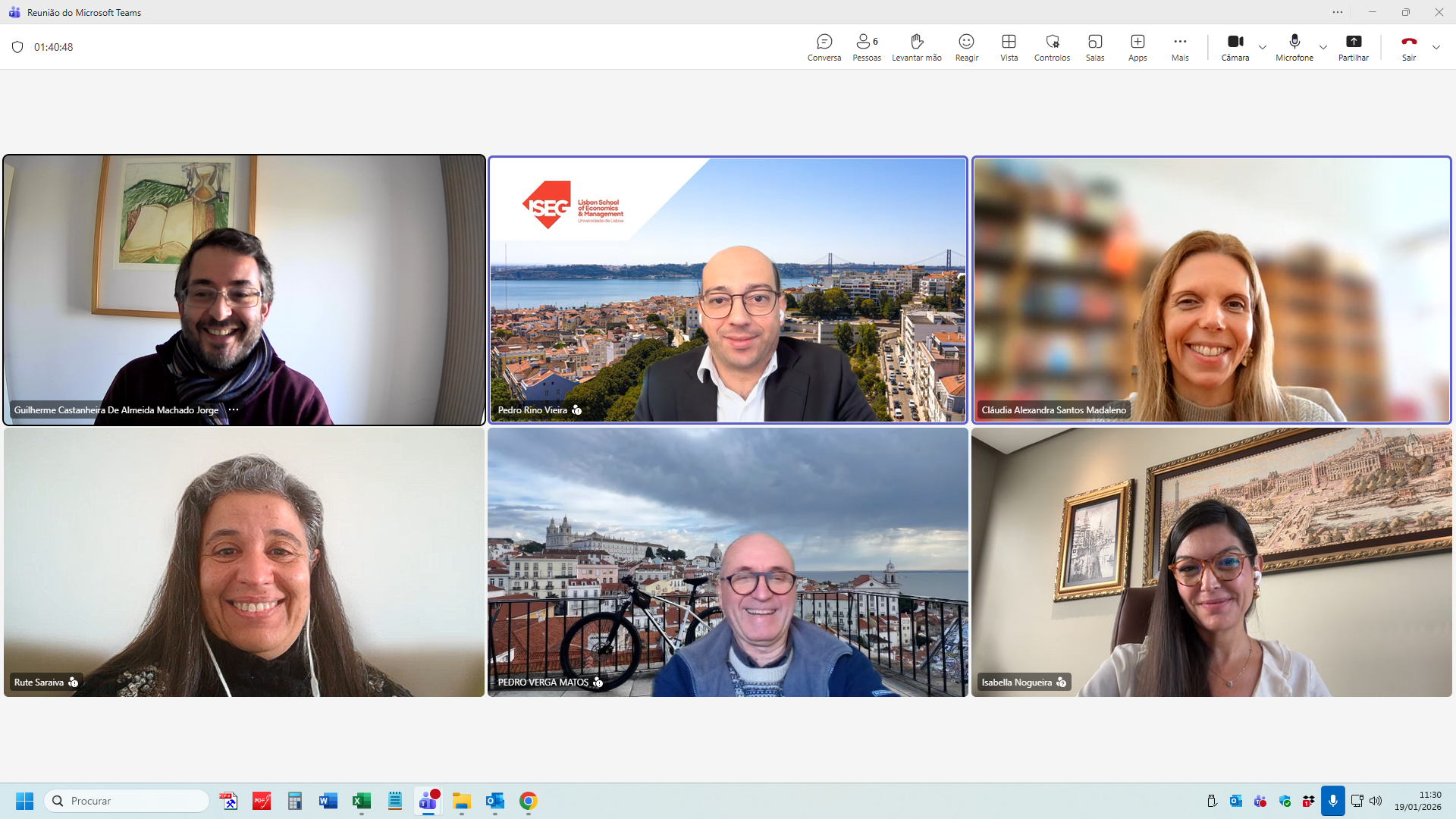
Task: Open the Apps add button
Action: coord(1137,47)
